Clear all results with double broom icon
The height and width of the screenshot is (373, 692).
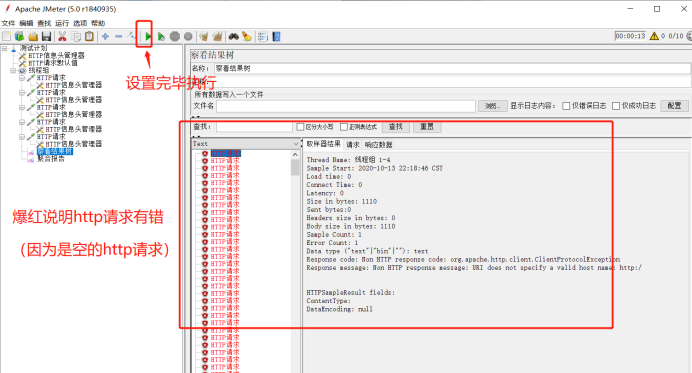pyautogui.click(x=217, y=36)
